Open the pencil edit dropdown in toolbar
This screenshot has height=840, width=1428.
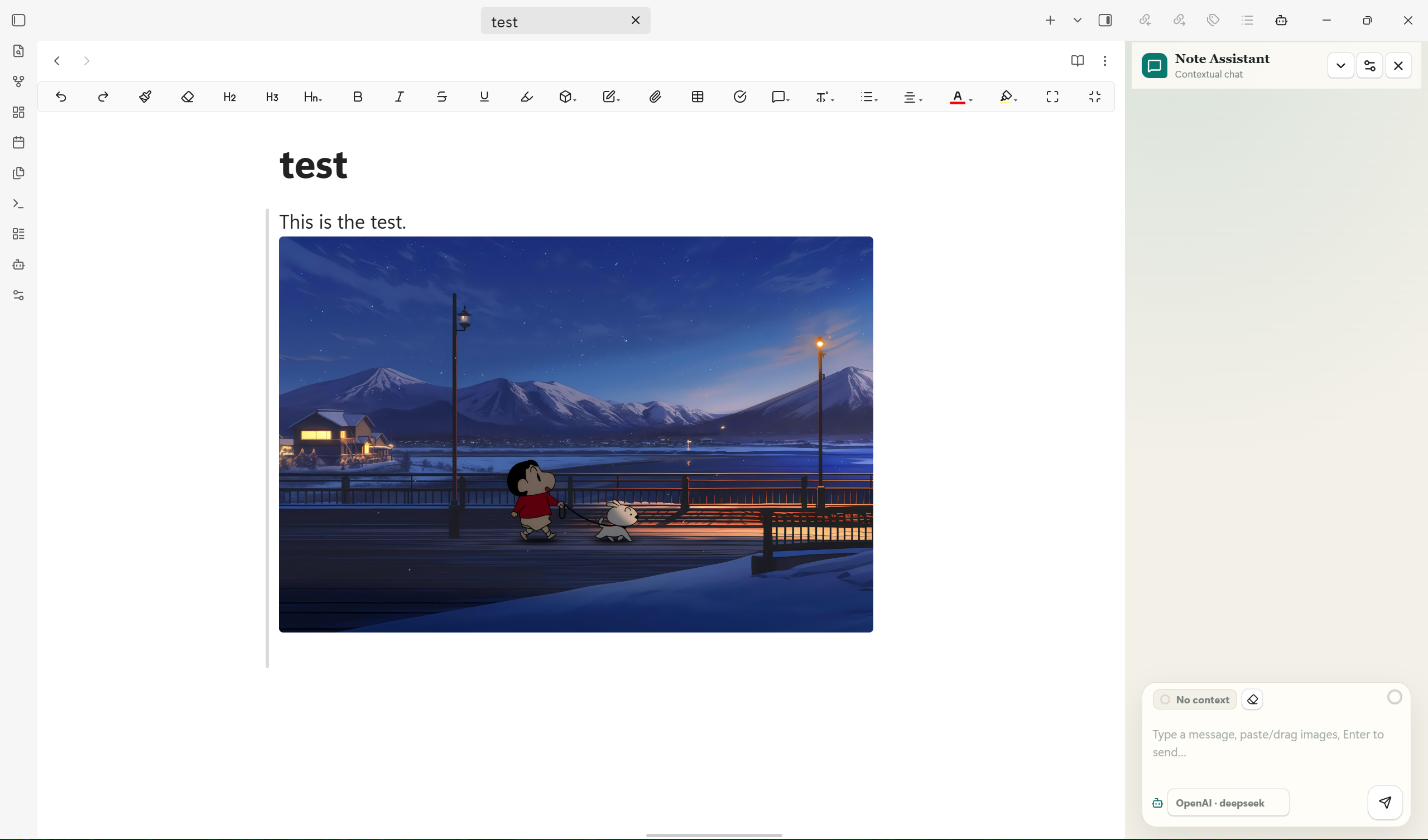(611, 97)
